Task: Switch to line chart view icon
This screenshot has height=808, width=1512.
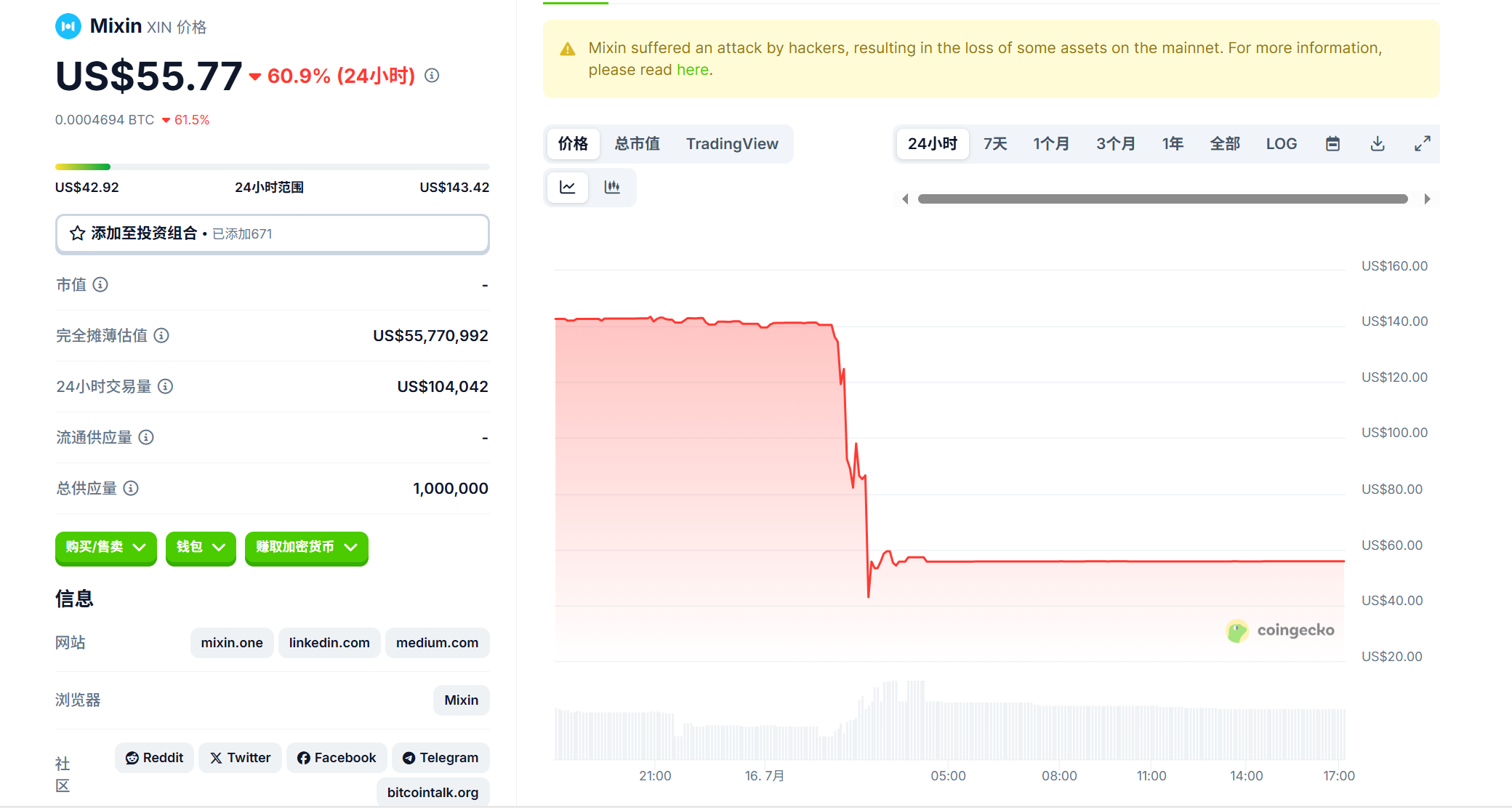Action: [x=568, y=188]
